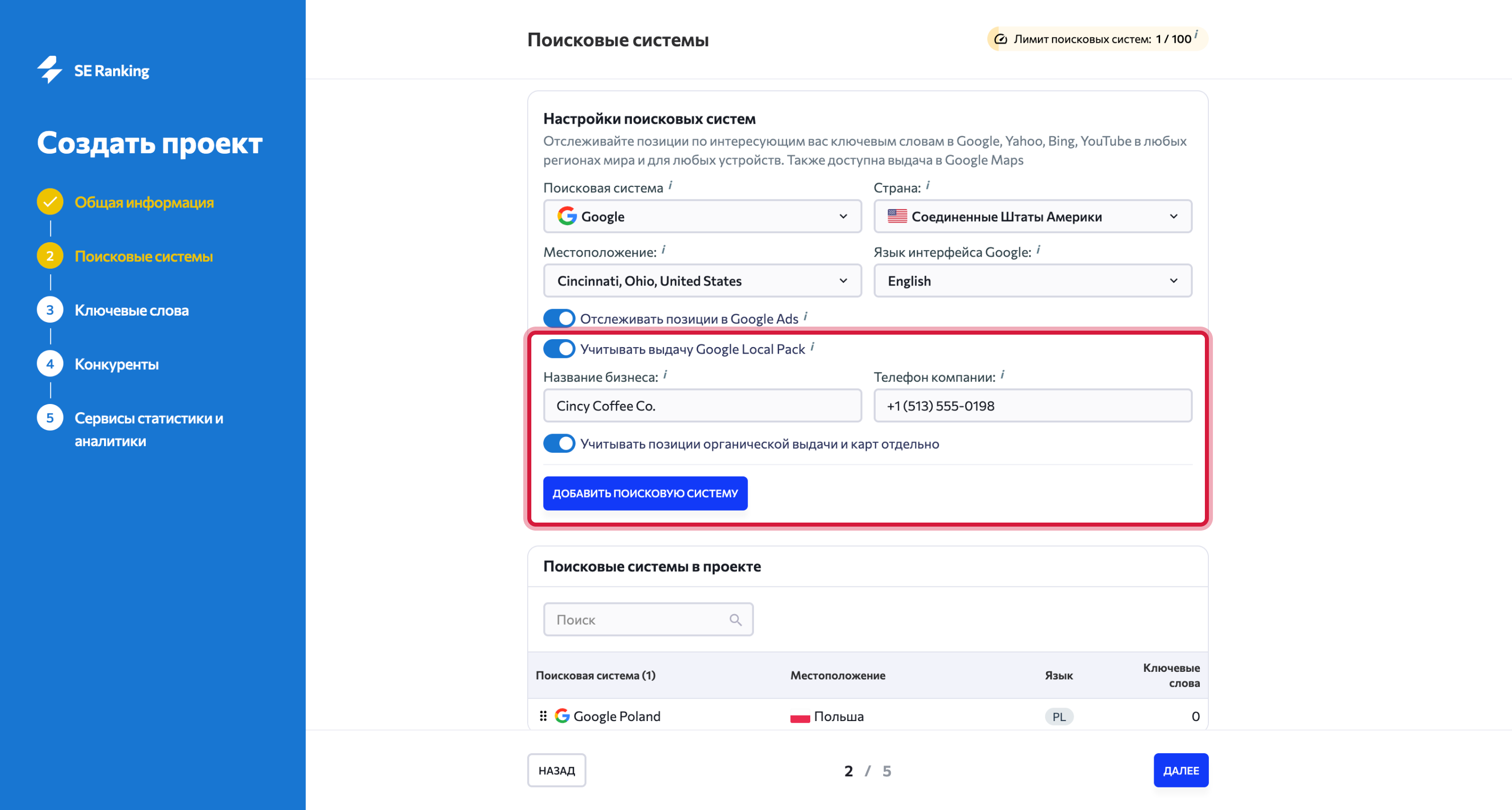Image resolution: width=1512 pixels, height=810 pixels.
Task: Open info tooltip next to search engine limit
Action: [1196, 34]
